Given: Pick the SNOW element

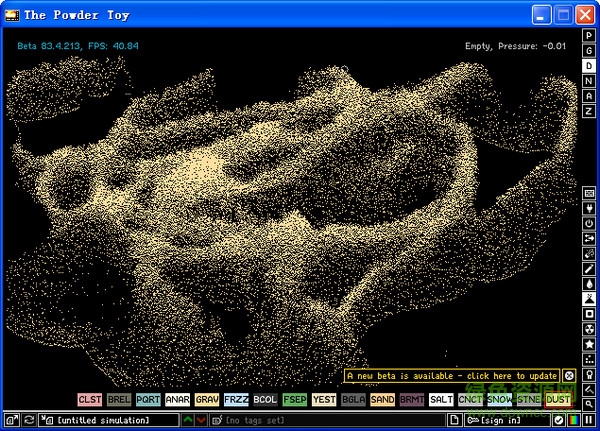Looking at the screenshot, I should point(499,399).
